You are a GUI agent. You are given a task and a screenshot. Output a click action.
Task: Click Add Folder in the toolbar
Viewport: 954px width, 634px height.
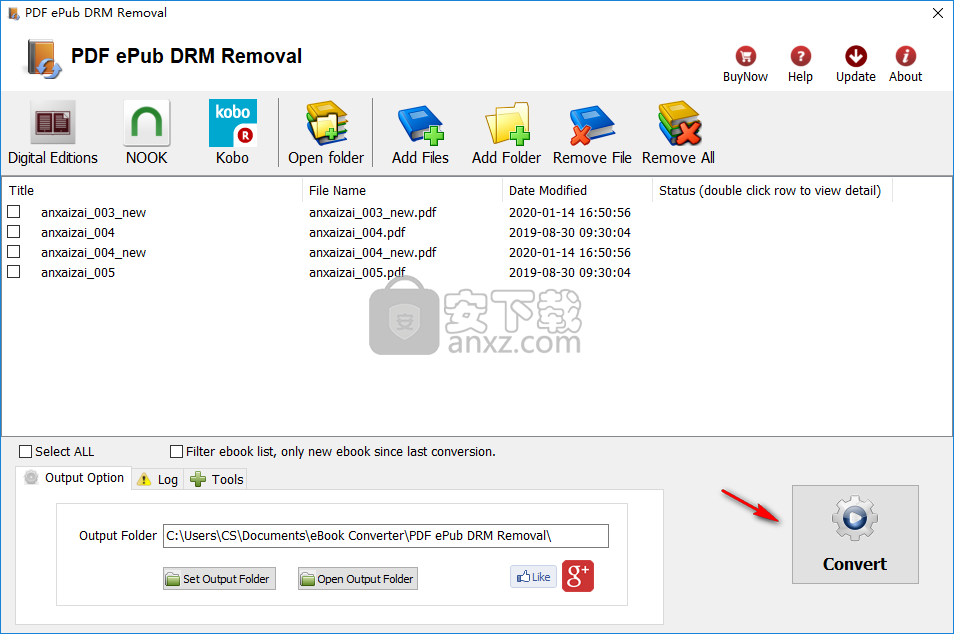pos(506,133)
